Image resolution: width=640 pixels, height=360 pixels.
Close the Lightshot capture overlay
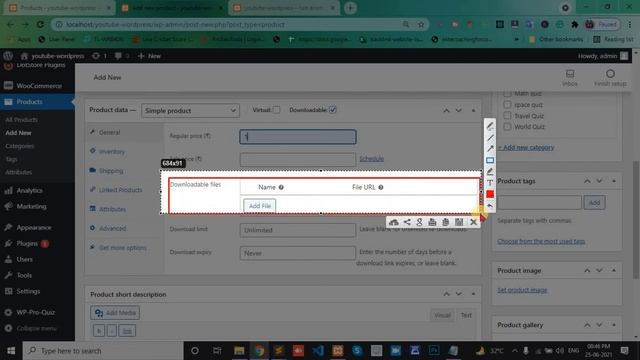[473, 222]
